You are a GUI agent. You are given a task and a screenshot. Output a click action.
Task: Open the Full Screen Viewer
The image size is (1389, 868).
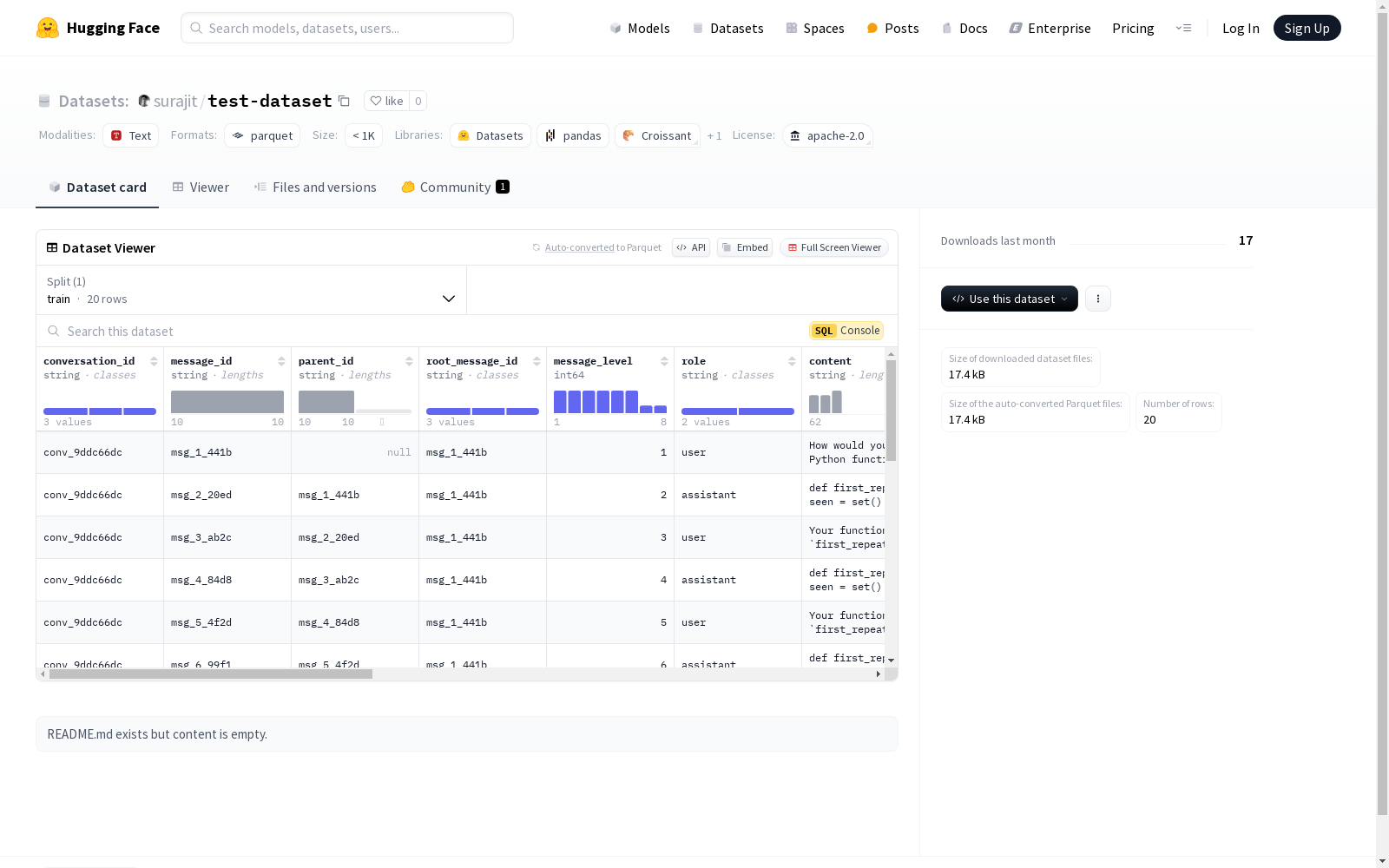pyautogui.click(x=833, y=247)
